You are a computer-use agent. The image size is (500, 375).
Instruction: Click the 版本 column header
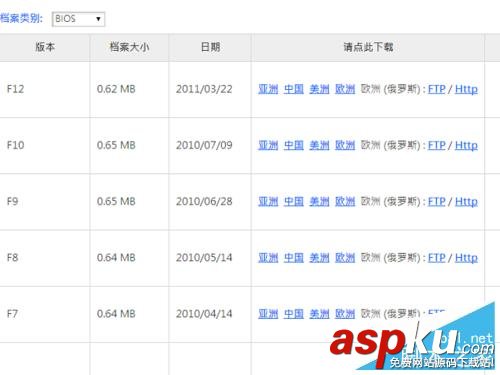pyautogui.click(x=45, y=47)
